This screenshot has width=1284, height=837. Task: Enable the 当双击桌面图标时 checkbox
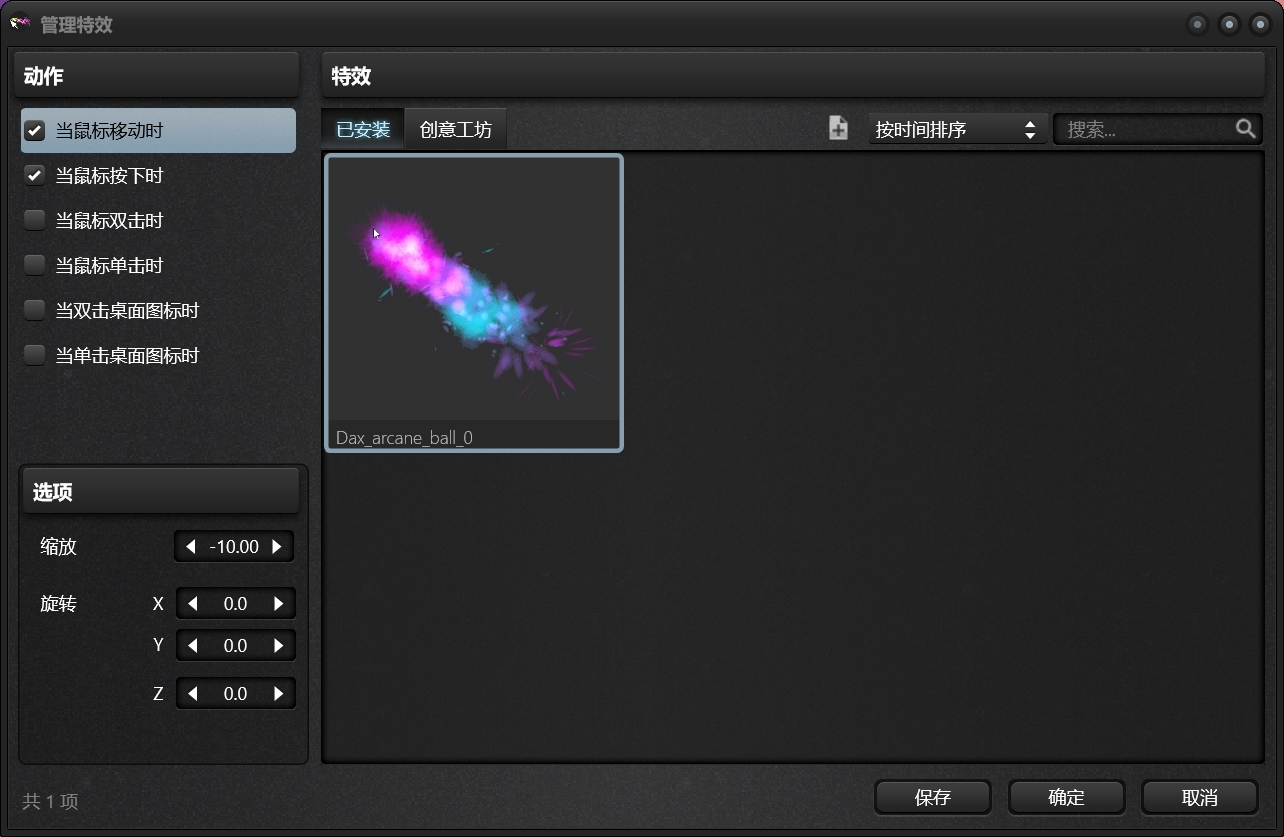click(x=33, y=310)
